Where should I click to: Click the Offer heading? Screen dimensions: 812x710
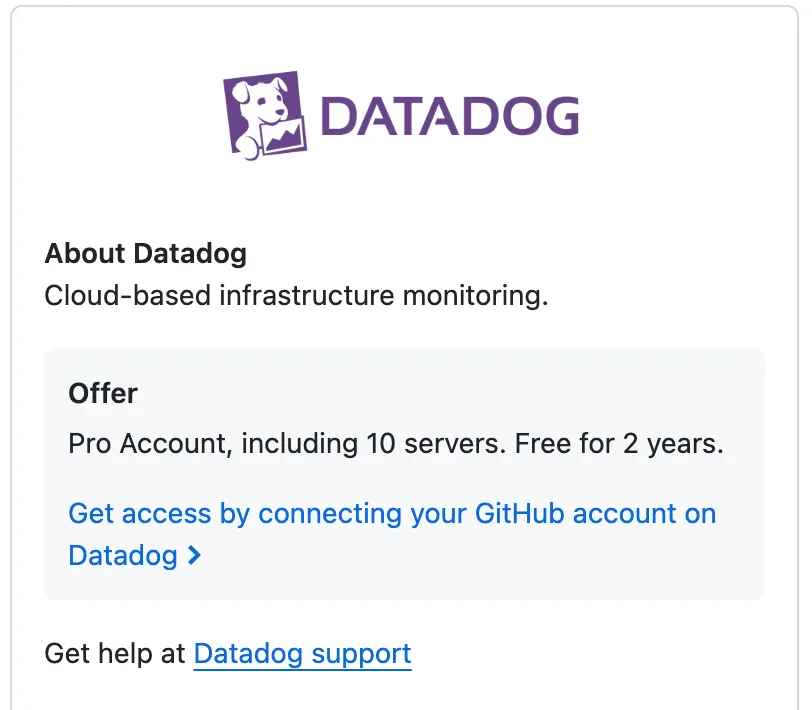(x=103, y=393)
